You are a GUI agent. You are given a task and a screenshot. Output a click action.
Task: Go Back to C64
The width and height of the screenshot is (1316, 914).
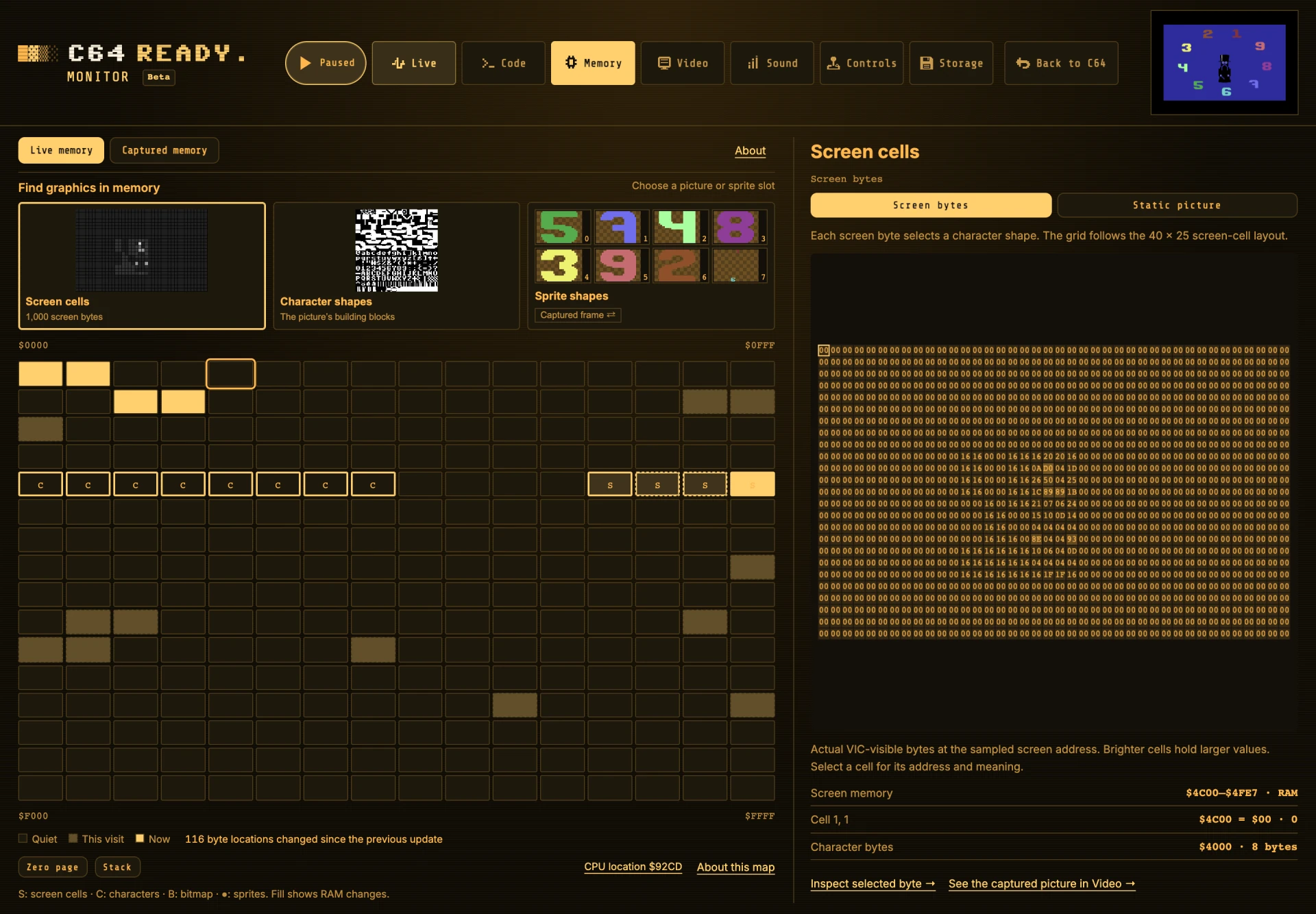(x=1061, y=63)
